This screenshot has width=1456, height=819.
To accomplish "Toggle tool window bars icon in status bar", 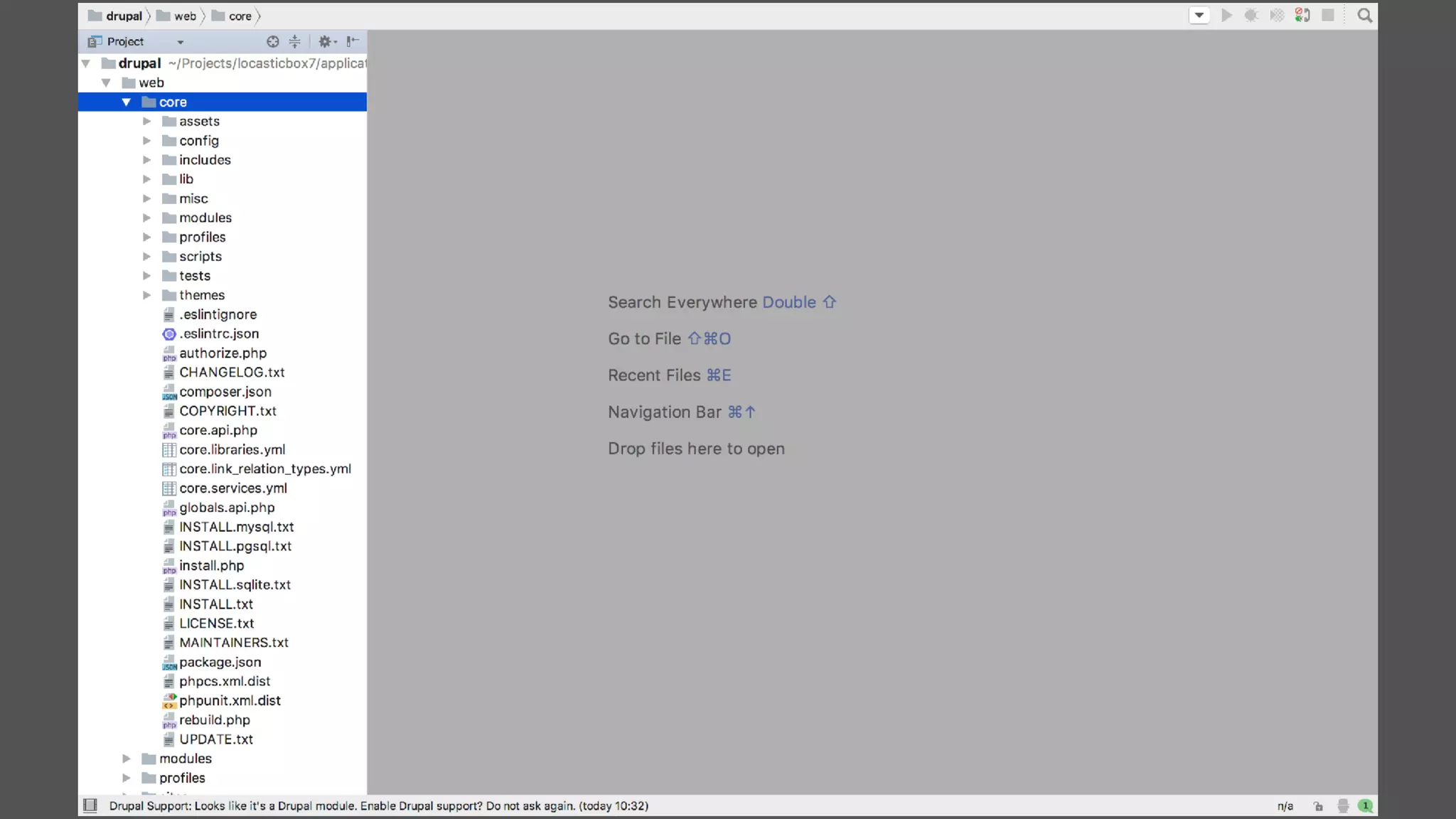I will pyautogui.click(x=90, y=805).
